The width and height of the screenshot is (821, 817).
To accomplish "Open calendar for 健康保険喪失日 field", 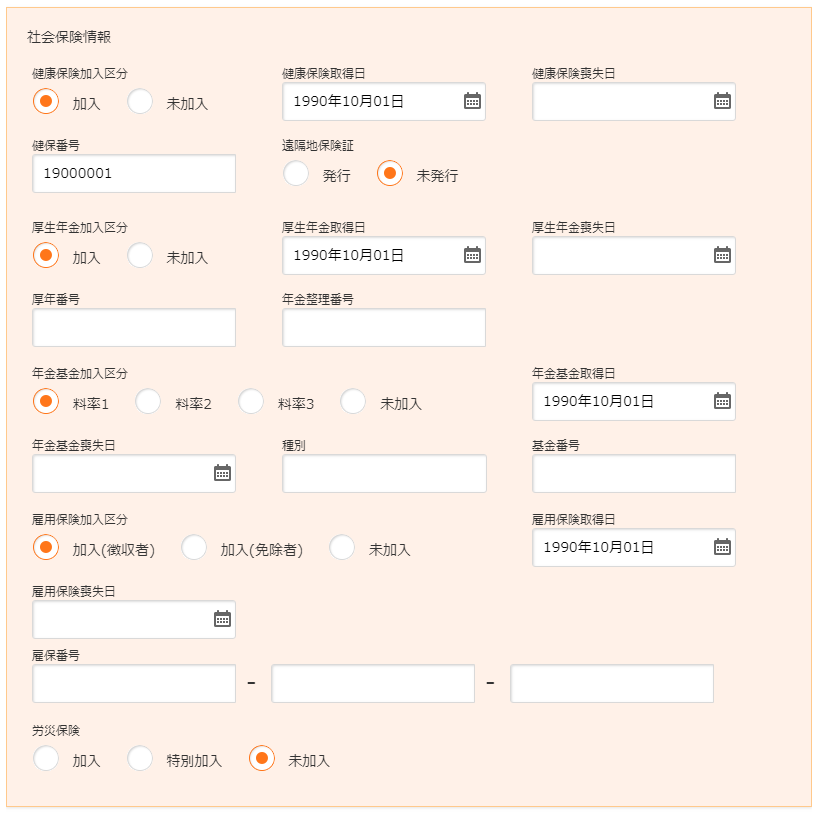I will (722, 101).
